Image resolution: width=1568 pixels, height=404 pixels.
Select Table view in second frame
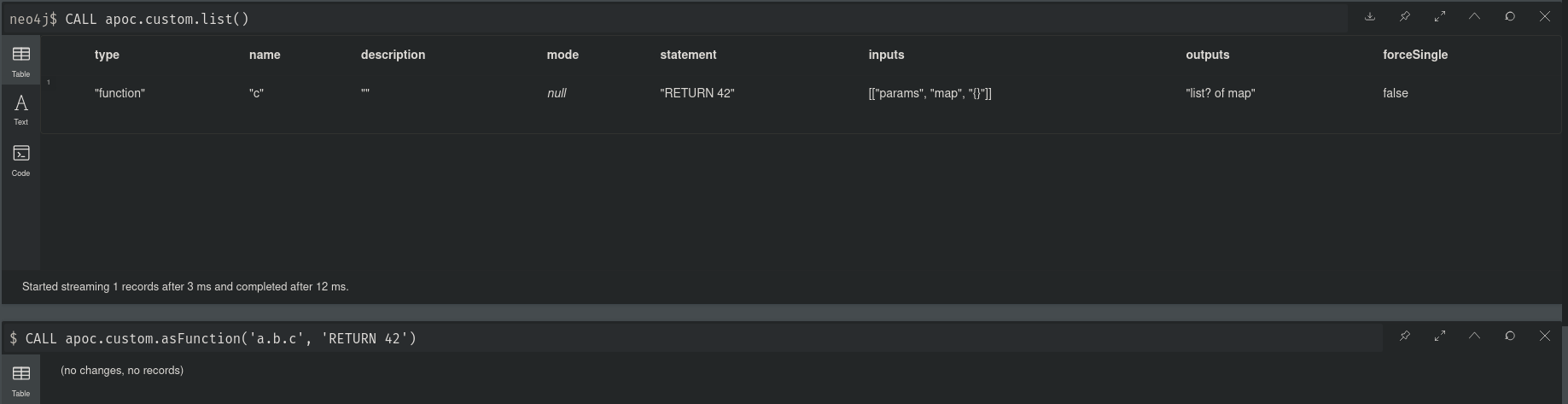(21, 380)
